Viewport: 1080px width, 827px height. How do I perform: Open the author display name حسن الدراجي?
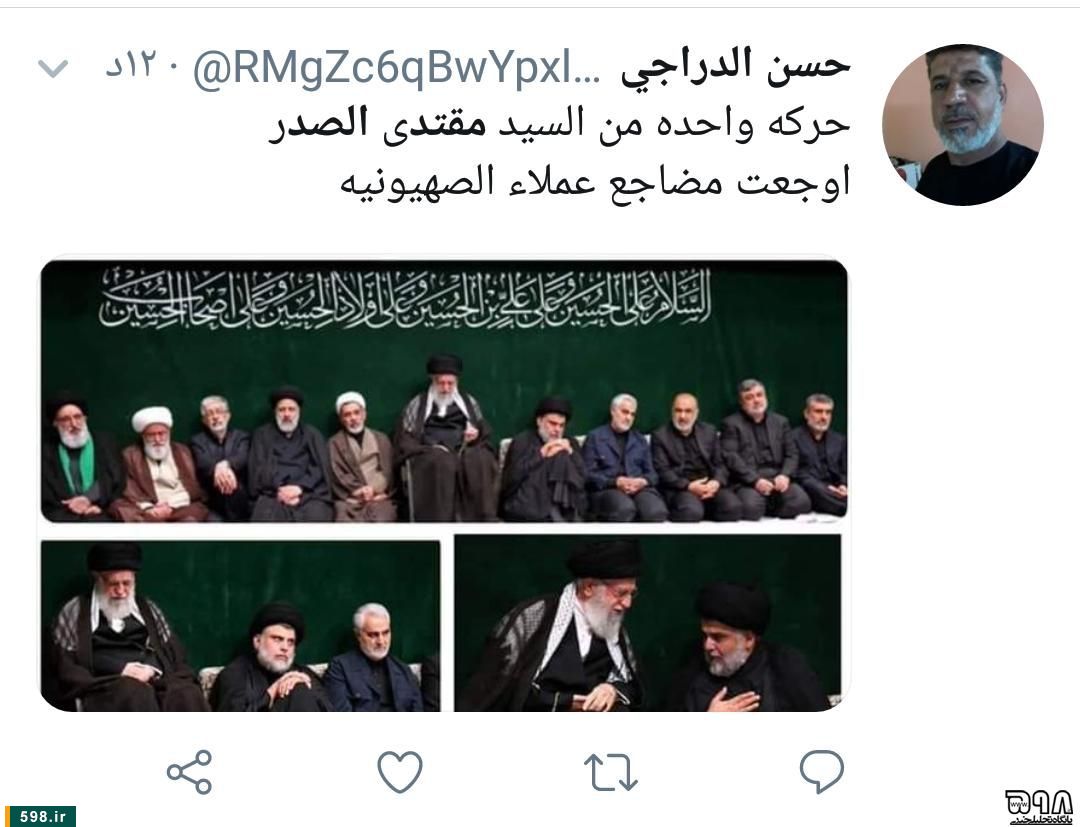(x=735, y=65)
